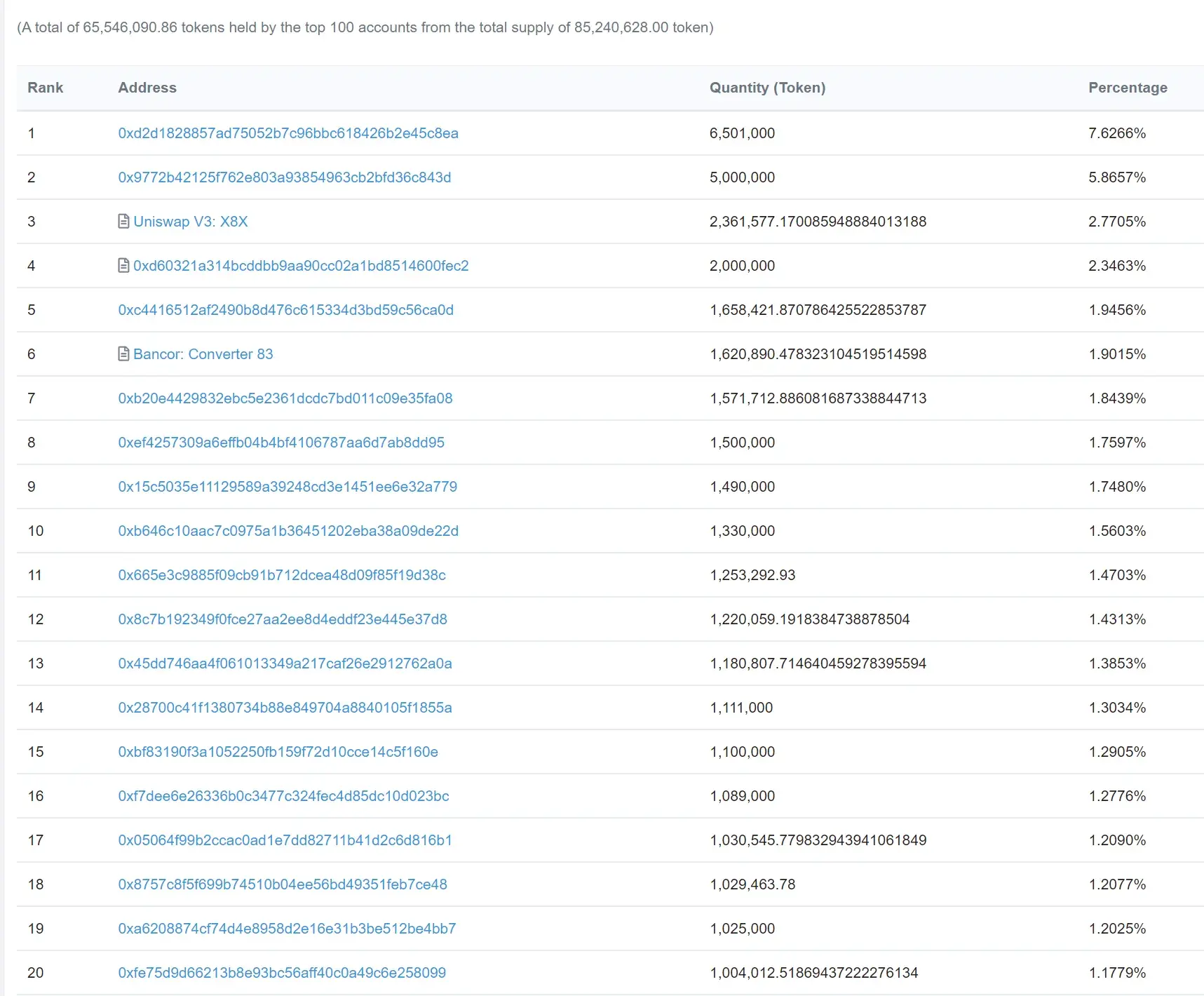The height and width of the screenshot is (996, 1204).
Task: Open address 0xc4416512af2490b8d476c615334d3bd59c56ca0d
Action: tap(286, 310)
